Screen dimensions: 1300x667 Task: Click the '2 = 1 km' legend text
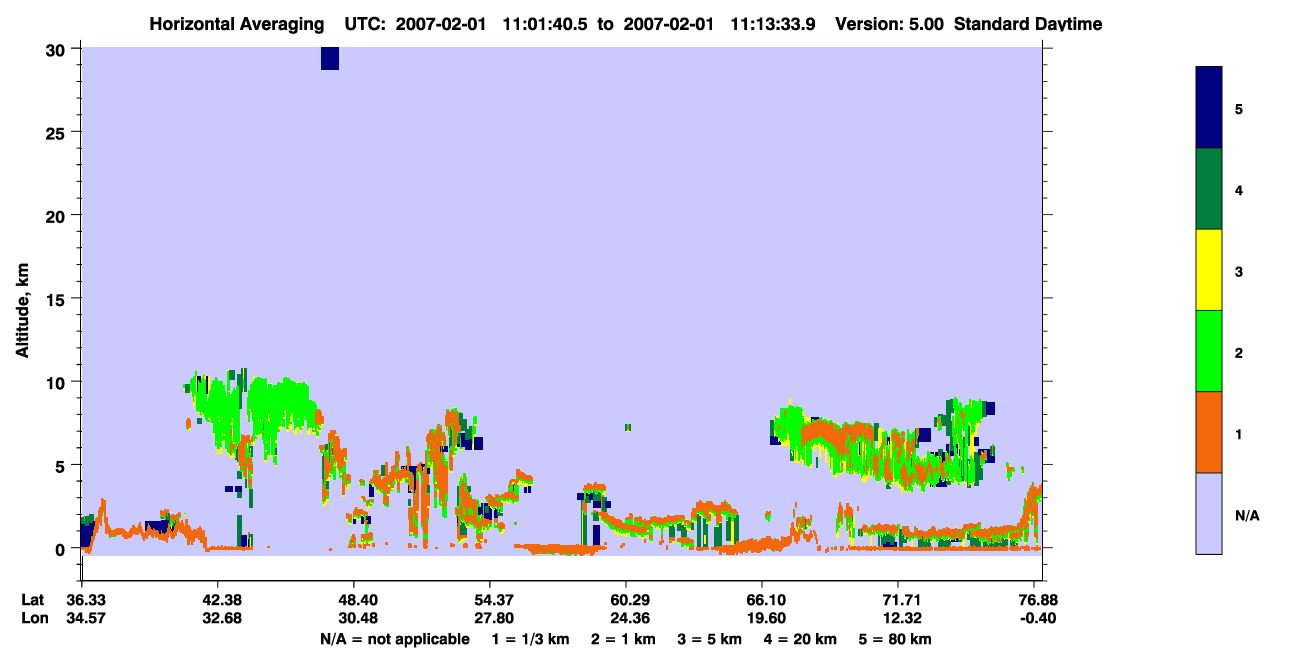click(x=622, y=639)
